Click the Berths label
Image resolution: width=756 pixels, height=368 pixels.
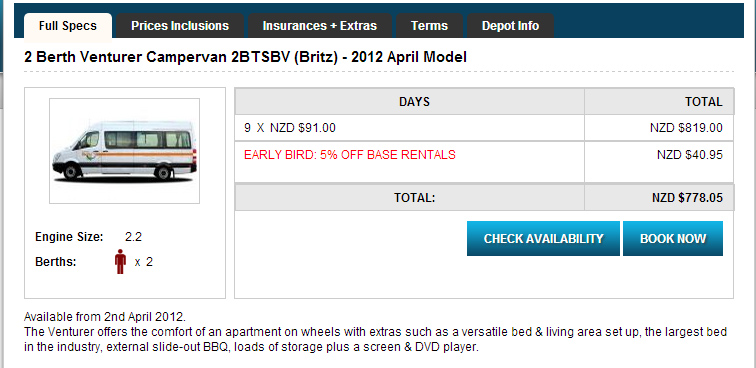(x=55, y=262)
